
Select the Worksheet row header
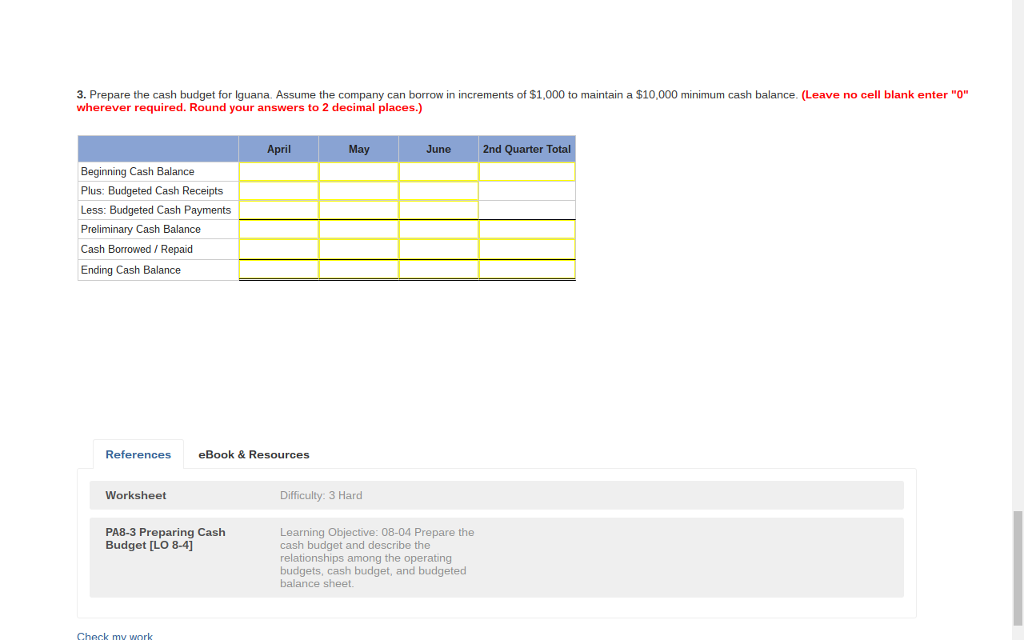coord(135,495)
